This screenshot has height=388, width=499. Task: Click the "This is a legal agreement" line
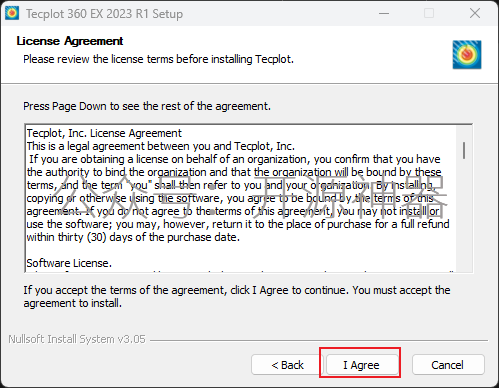[x=161, y=146]
